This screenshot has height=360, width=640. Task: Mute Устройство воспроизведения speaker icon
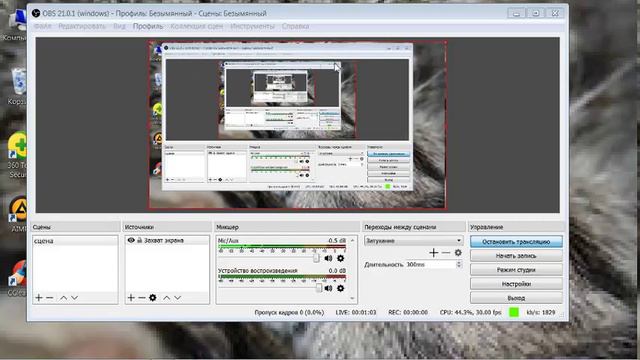pyautogui.click(x=328, y=288)
